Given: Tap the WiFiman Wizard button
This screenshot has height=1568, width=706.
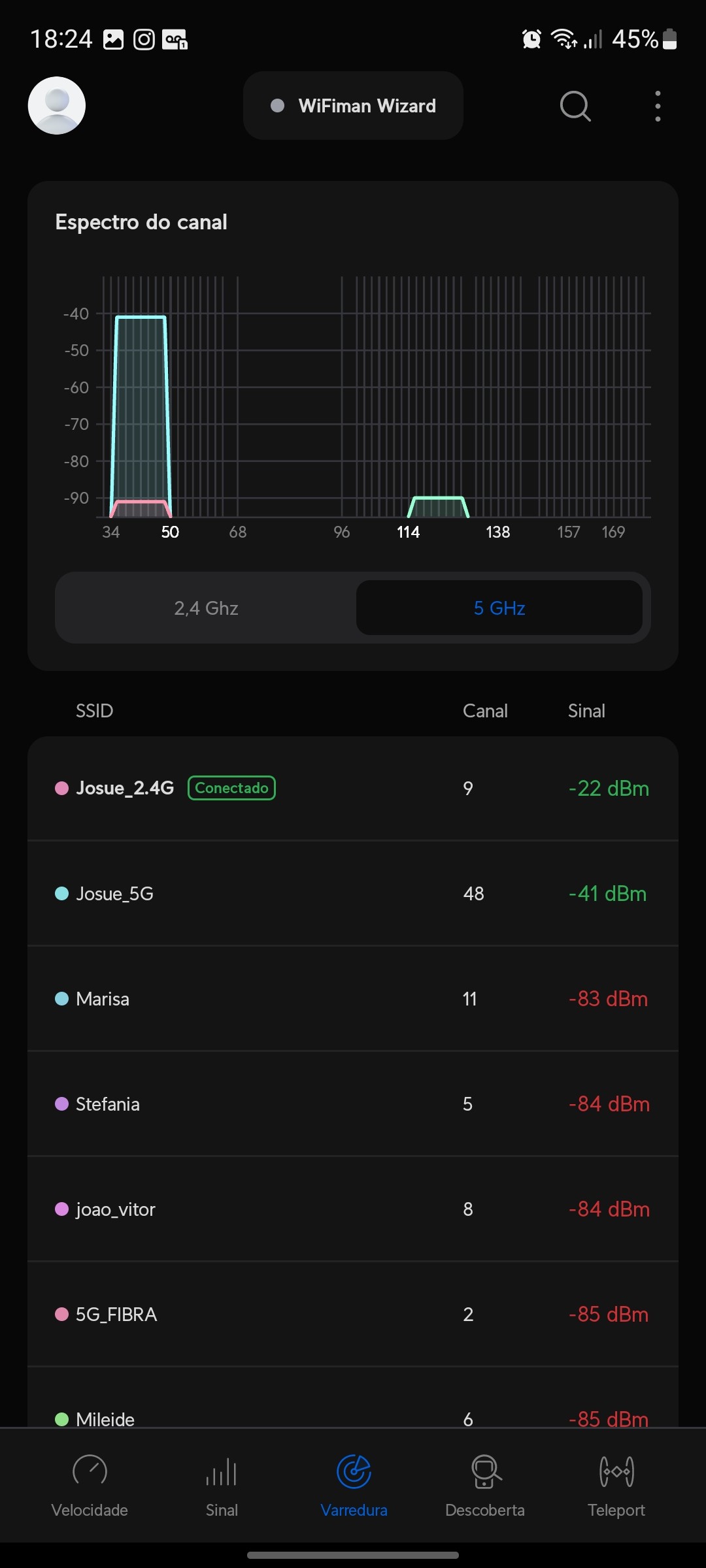Looking at the screenshot, I should click(x=353, y=106).
